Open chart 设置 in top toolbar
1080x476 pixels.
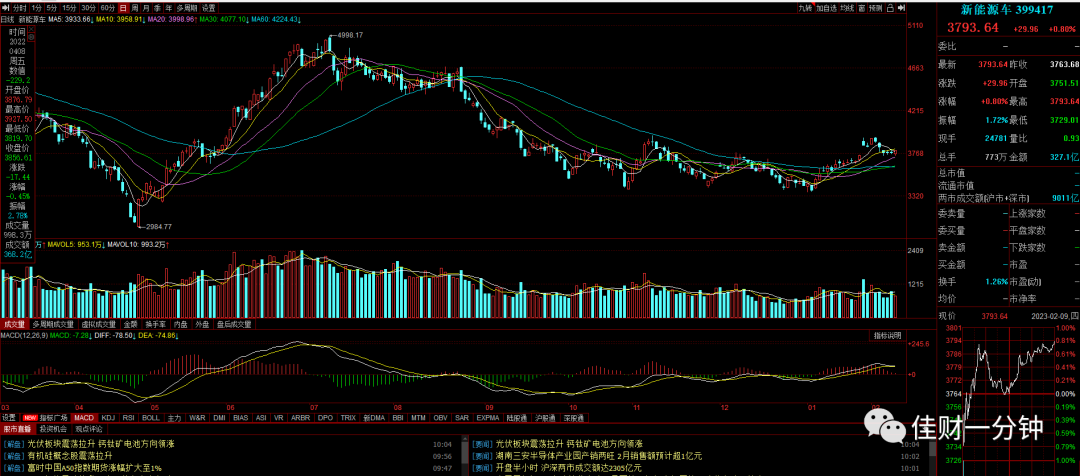coord(209,8)
